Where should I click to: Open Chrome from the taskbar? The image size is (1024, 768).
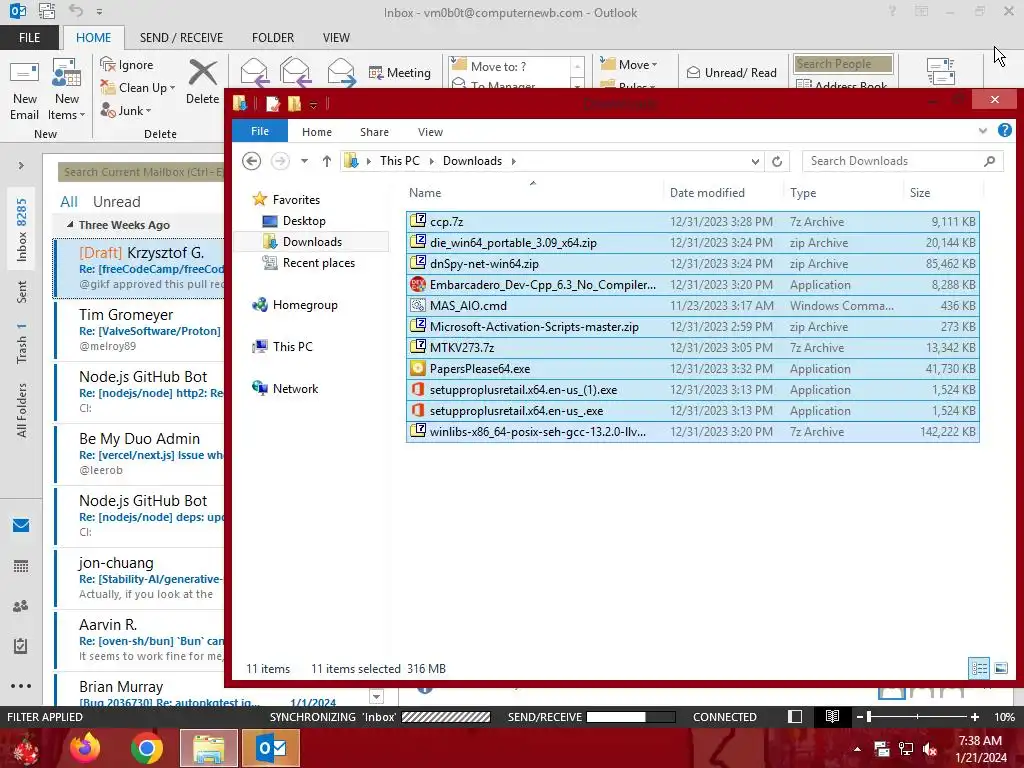coord(146,748)
